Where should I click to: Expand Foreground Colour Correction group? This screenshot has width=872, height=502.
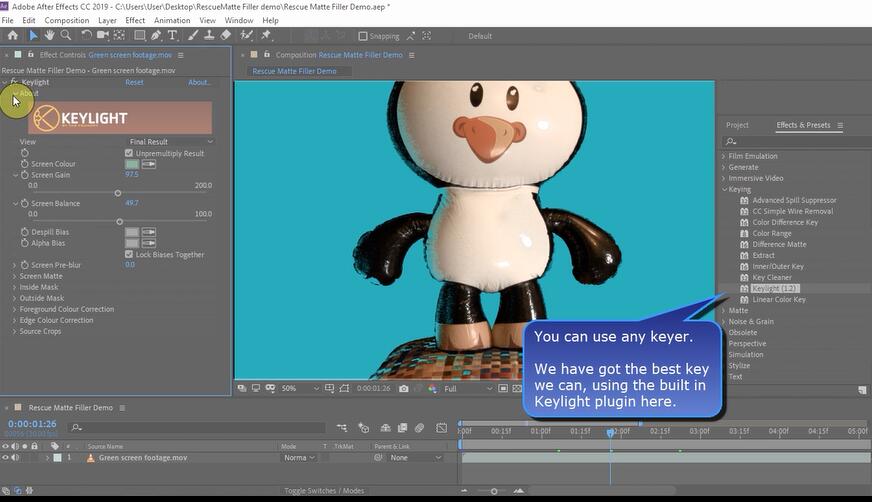pos(14,309)
